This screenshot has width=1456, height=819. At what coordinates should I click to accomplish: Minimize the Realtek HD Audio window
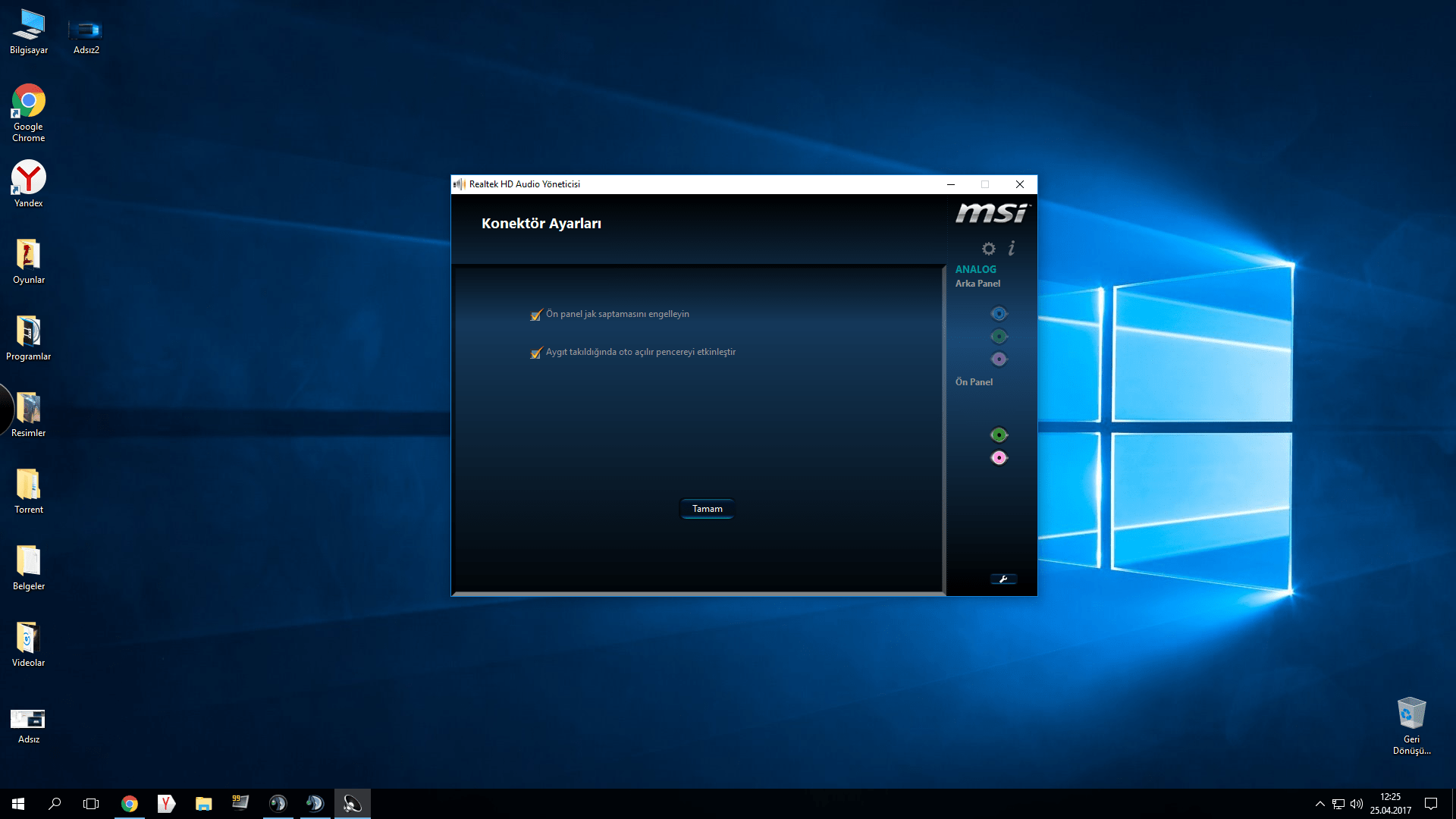[x=950, y=184]
